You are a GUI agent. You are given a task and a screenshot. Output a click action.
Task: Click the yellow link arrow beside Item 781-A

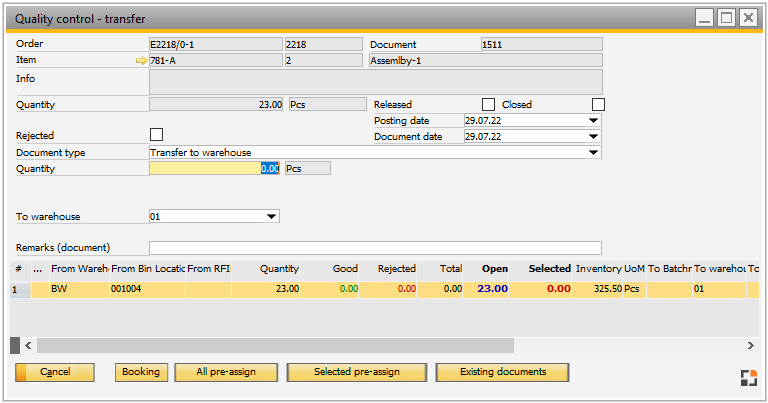pos(141,61)
